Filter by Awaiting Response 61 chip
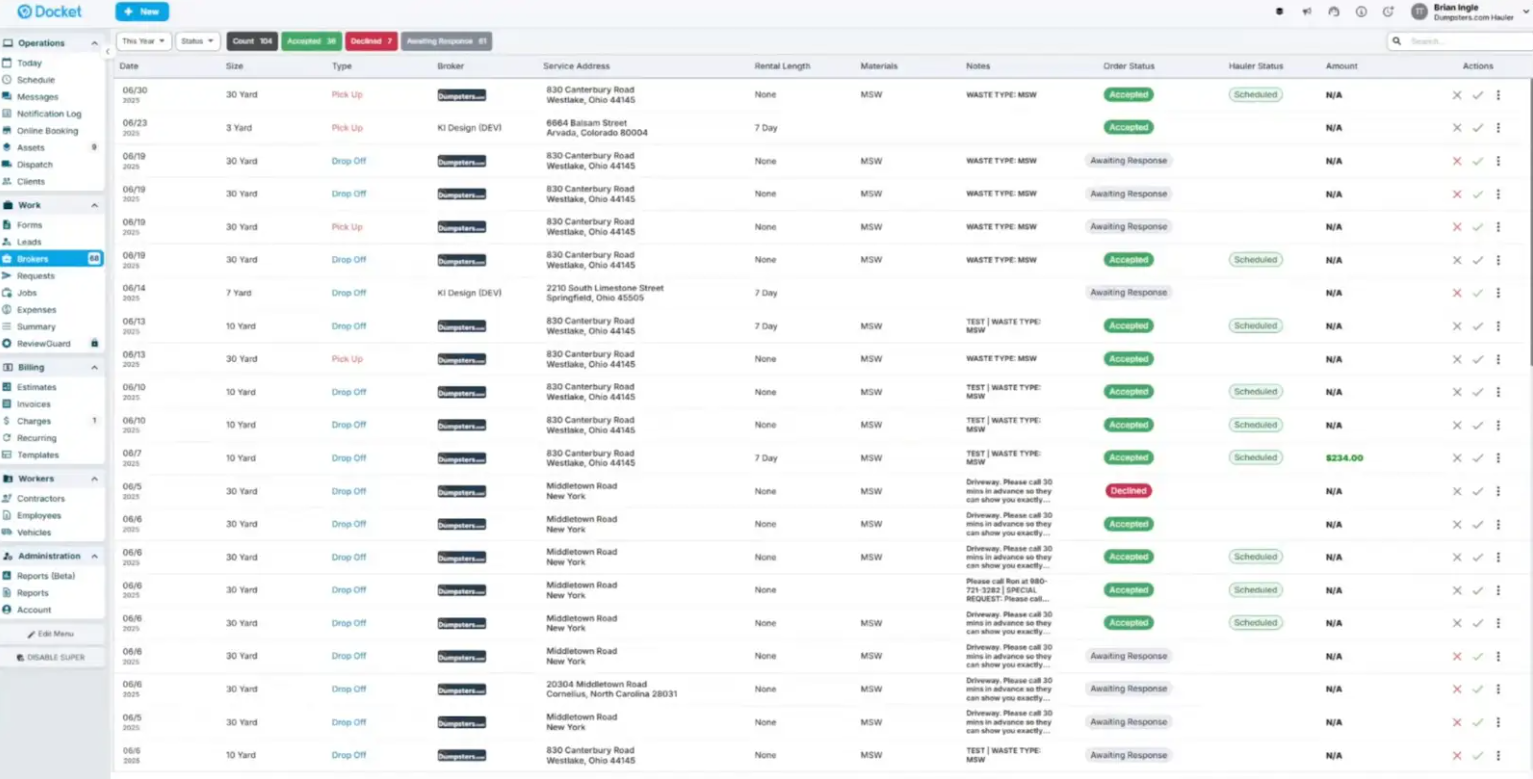Image resolution: width=1533 pixels, height=779 pixels. pos(447,41)
